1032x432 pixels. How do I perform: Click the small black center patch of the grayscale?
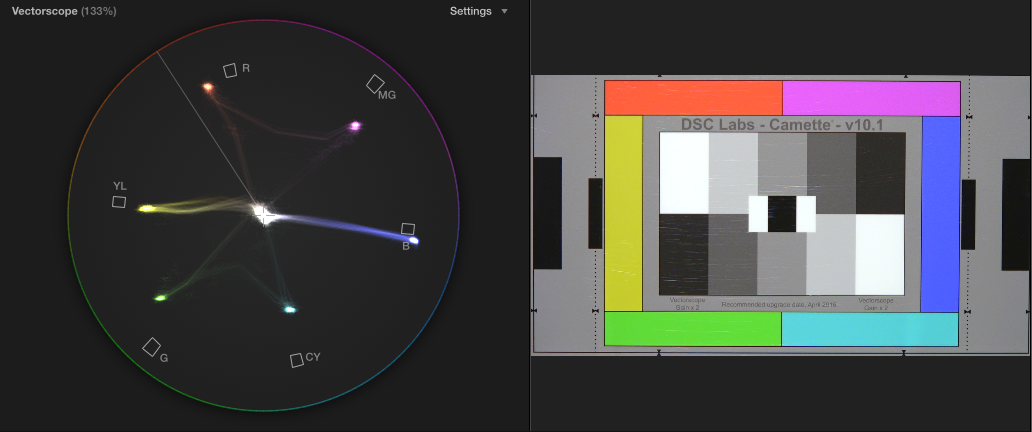coord(782,213)
